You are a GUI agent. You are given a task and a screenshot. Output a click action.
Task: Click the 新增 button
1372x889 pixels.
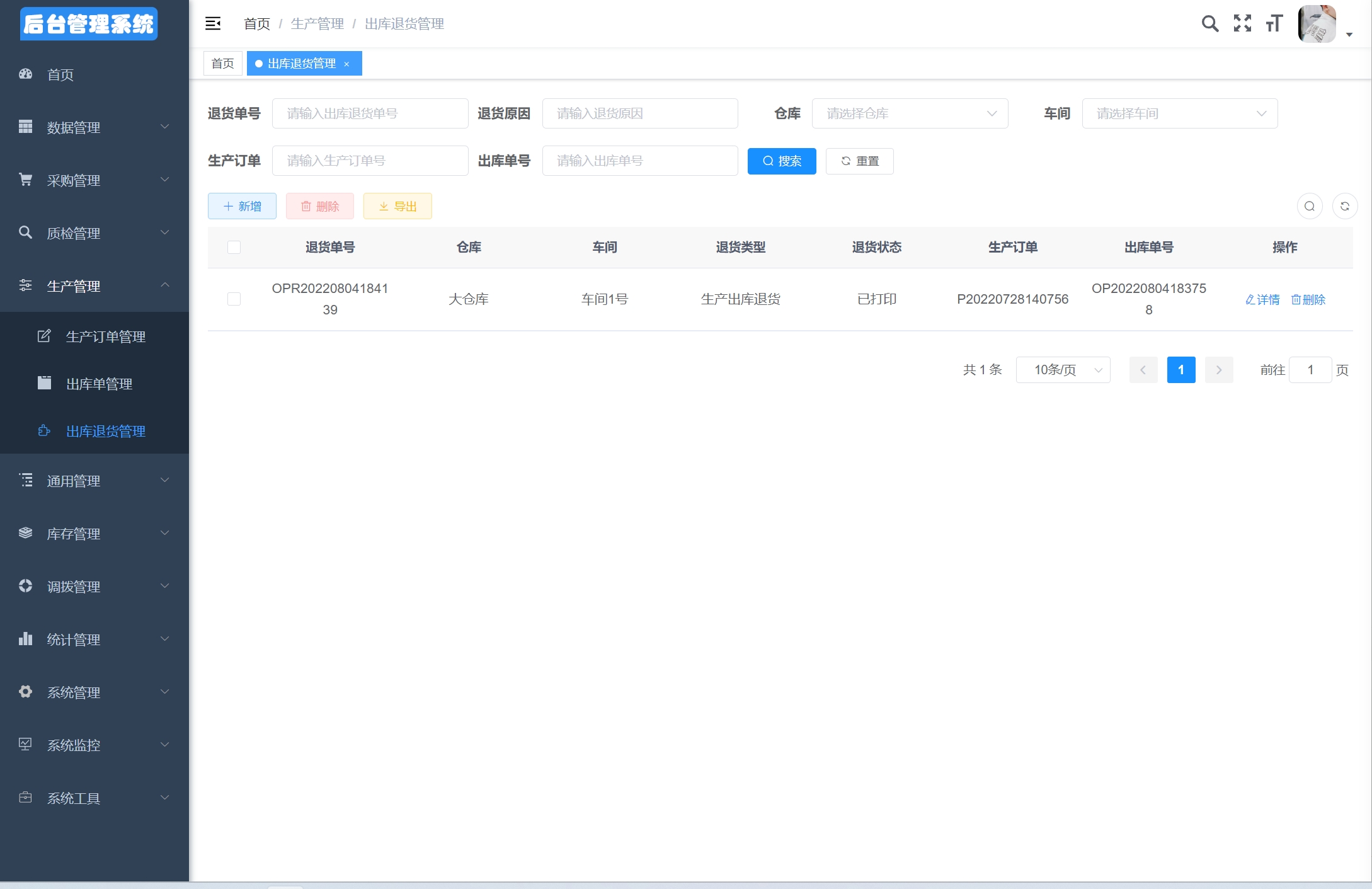pyautogui.click(x=242, y=206)
